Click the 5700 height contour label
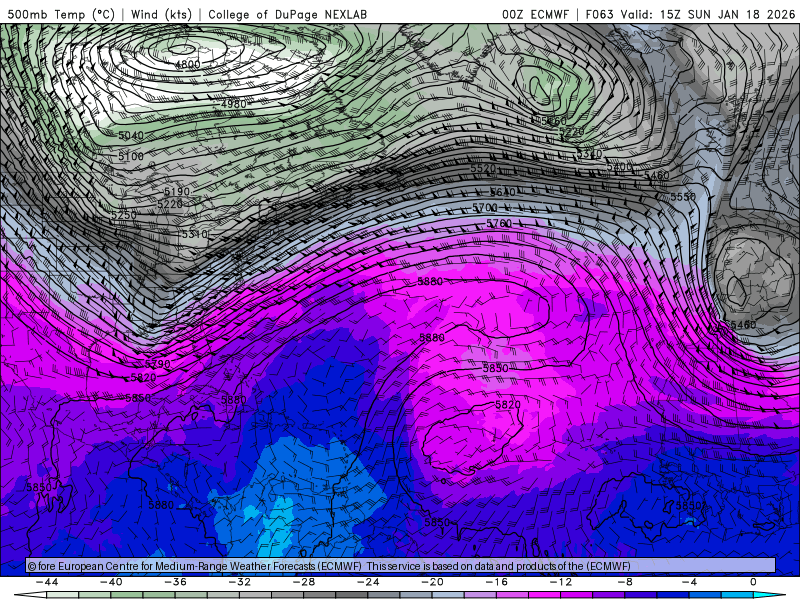 (x=484, y=208)
